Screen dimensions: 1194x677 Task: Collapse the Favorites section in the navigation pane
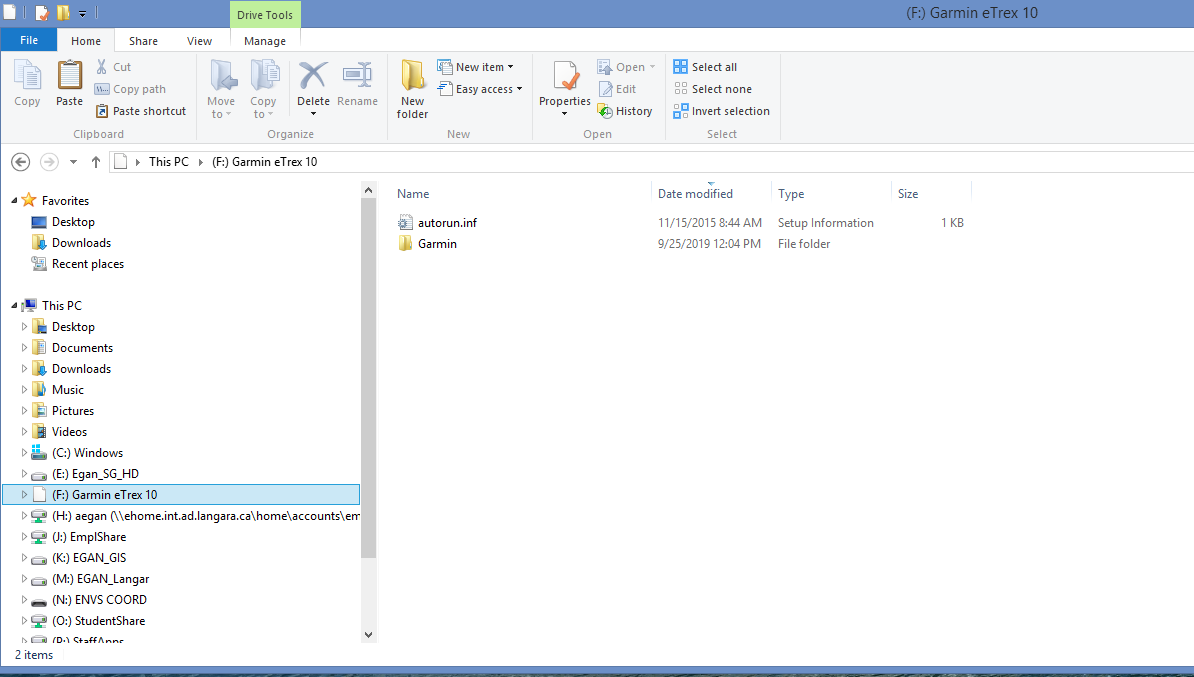14,201
